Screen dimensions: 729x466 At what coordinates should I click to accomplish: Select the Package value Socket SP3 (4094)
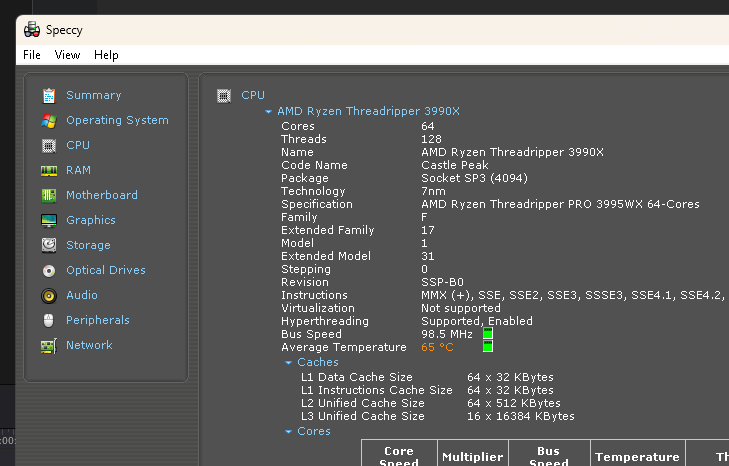(x=474, y=178)
